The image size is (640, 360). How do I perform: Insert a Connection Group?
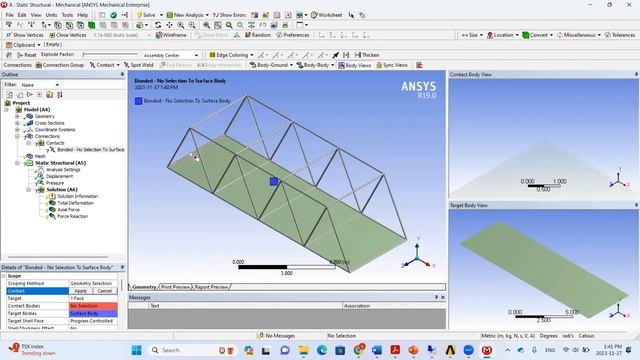click(60, 65)
